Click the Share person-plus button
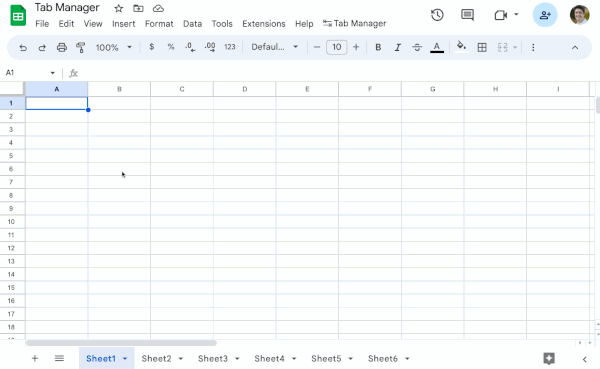600x369 pixels. pyautogui.click(x=545, y=15)
